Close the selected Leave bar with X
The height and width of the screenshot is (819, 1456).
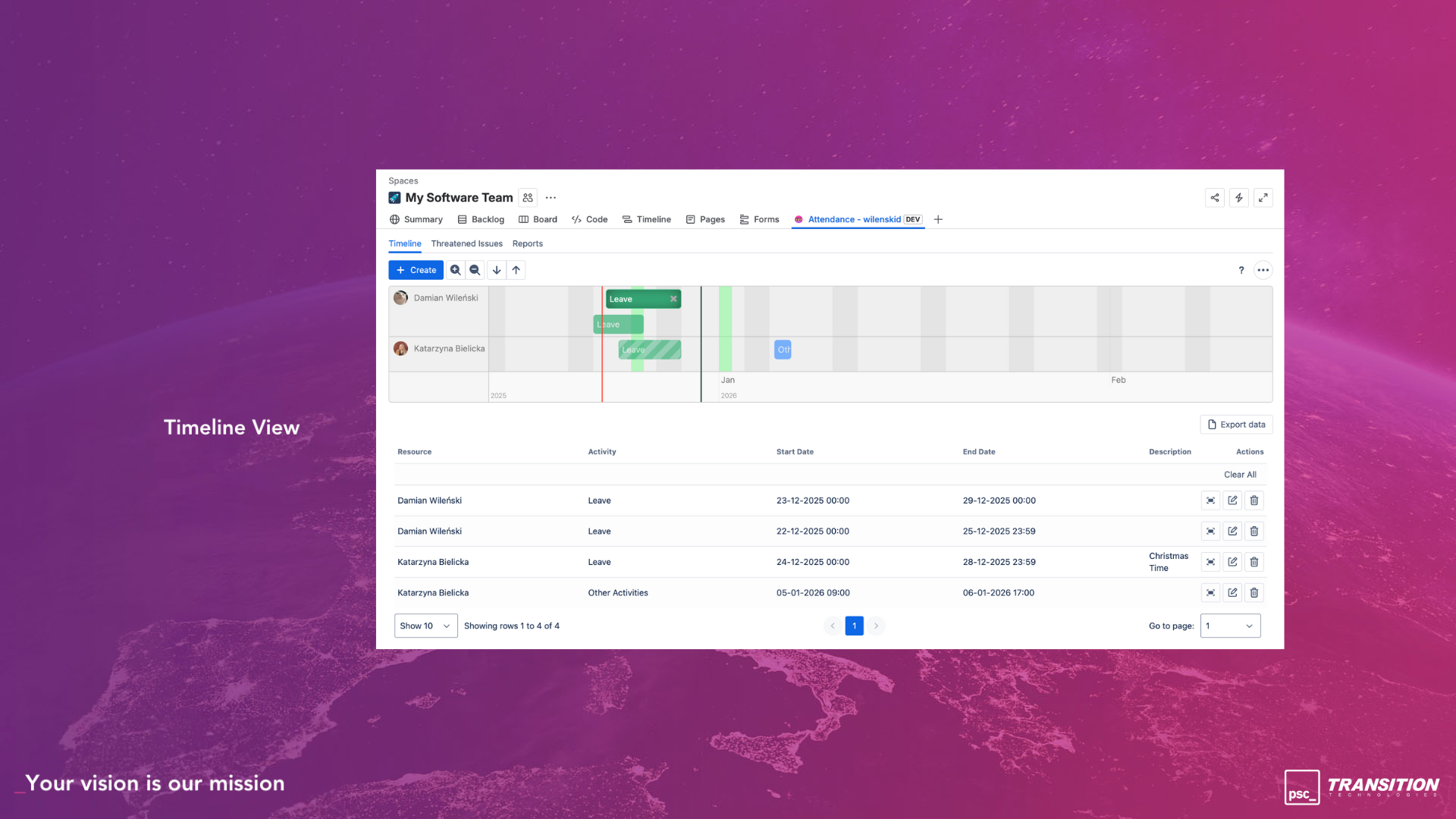coord(673,299)
